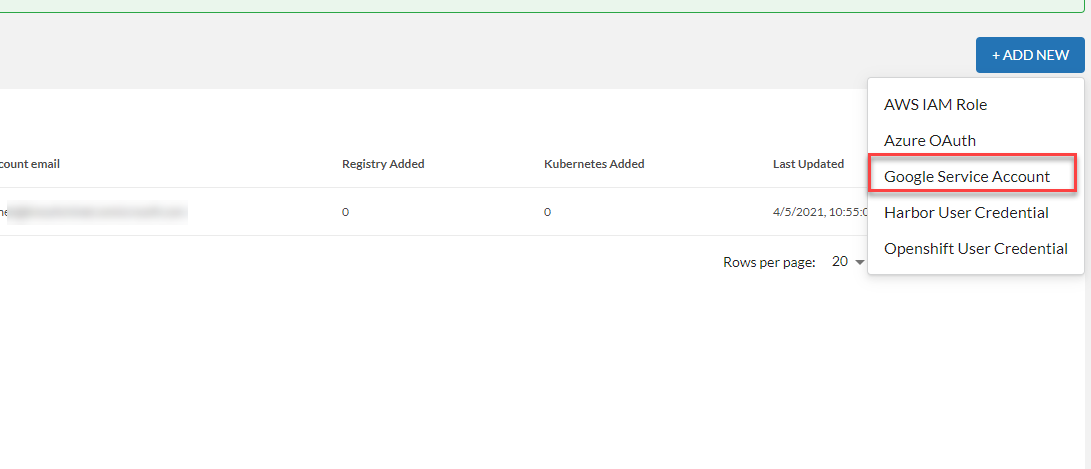Image resolution: width=1091 pixels, height=469 pixels.
Task: Sort by the Registry Added column
Action: click(x=383, y=164)
